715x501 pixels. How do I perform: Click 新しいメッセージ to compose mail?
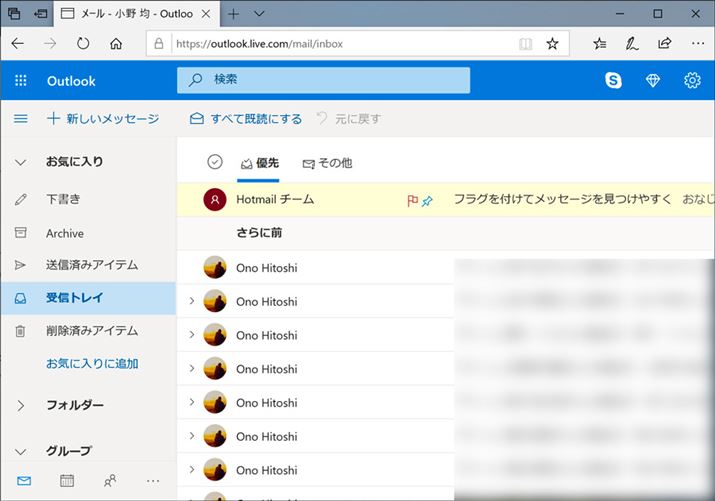[x=103, y=119]
